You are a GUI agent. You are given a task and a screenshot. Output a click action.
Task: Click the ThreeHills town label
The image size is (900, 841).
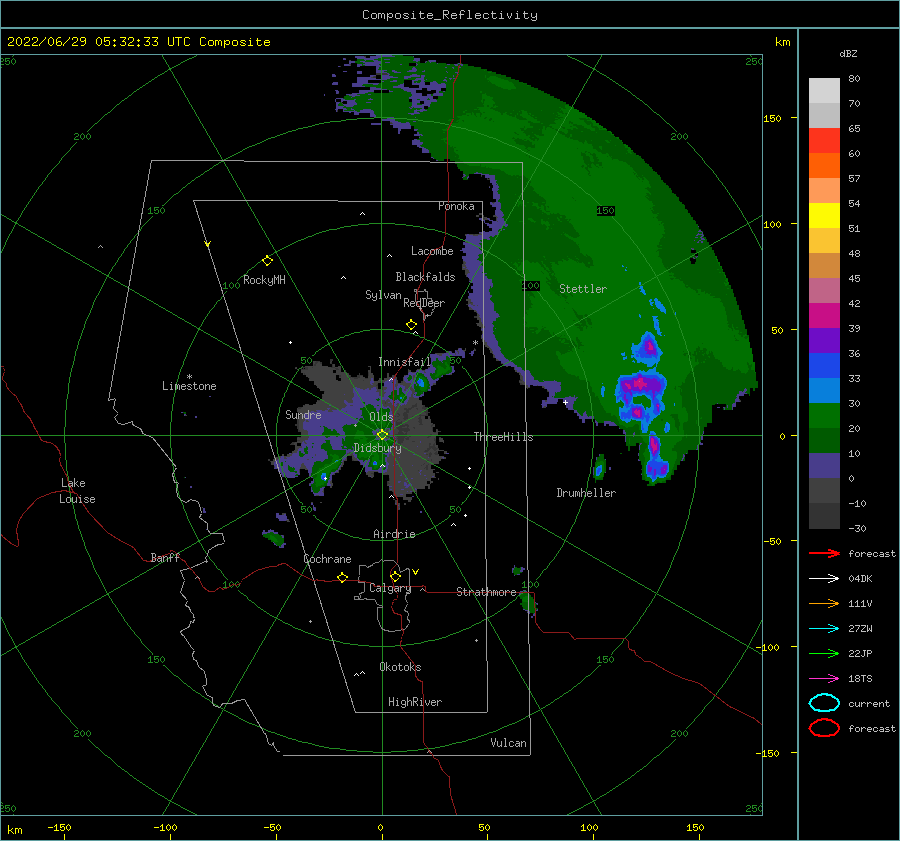(503, 437)
